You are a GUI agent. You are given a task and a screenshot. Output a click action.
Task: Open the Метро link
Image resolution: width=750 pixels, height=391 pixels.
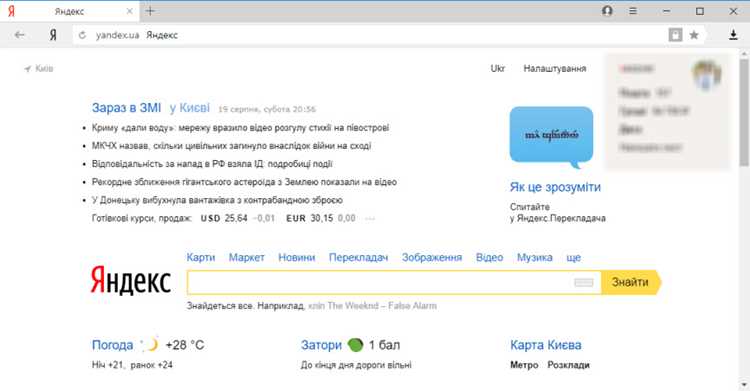click(x=524, y=365)
